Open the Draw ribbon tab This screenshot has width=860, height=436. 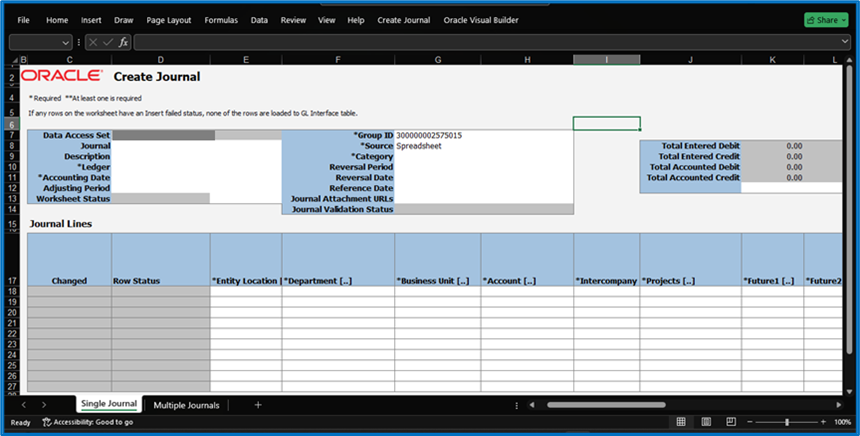pos(123,20)
